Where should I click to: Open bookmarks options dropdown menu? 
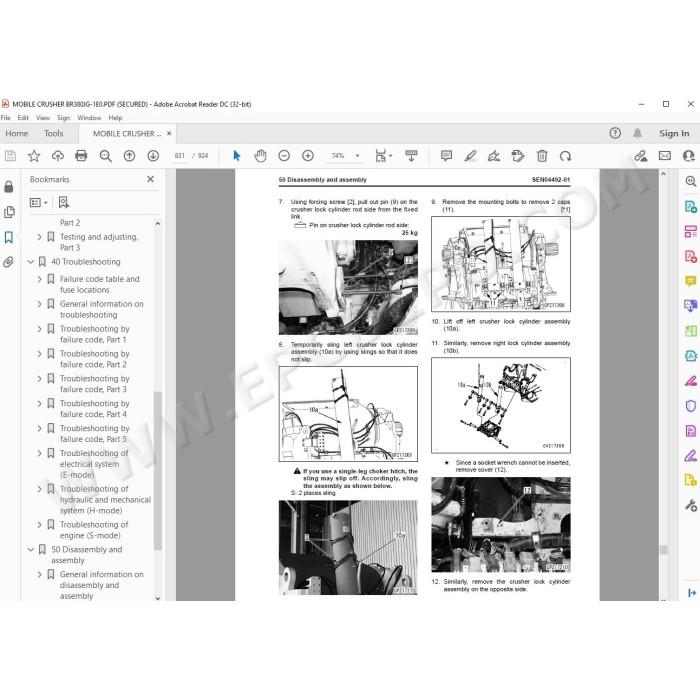coord(38,202)
